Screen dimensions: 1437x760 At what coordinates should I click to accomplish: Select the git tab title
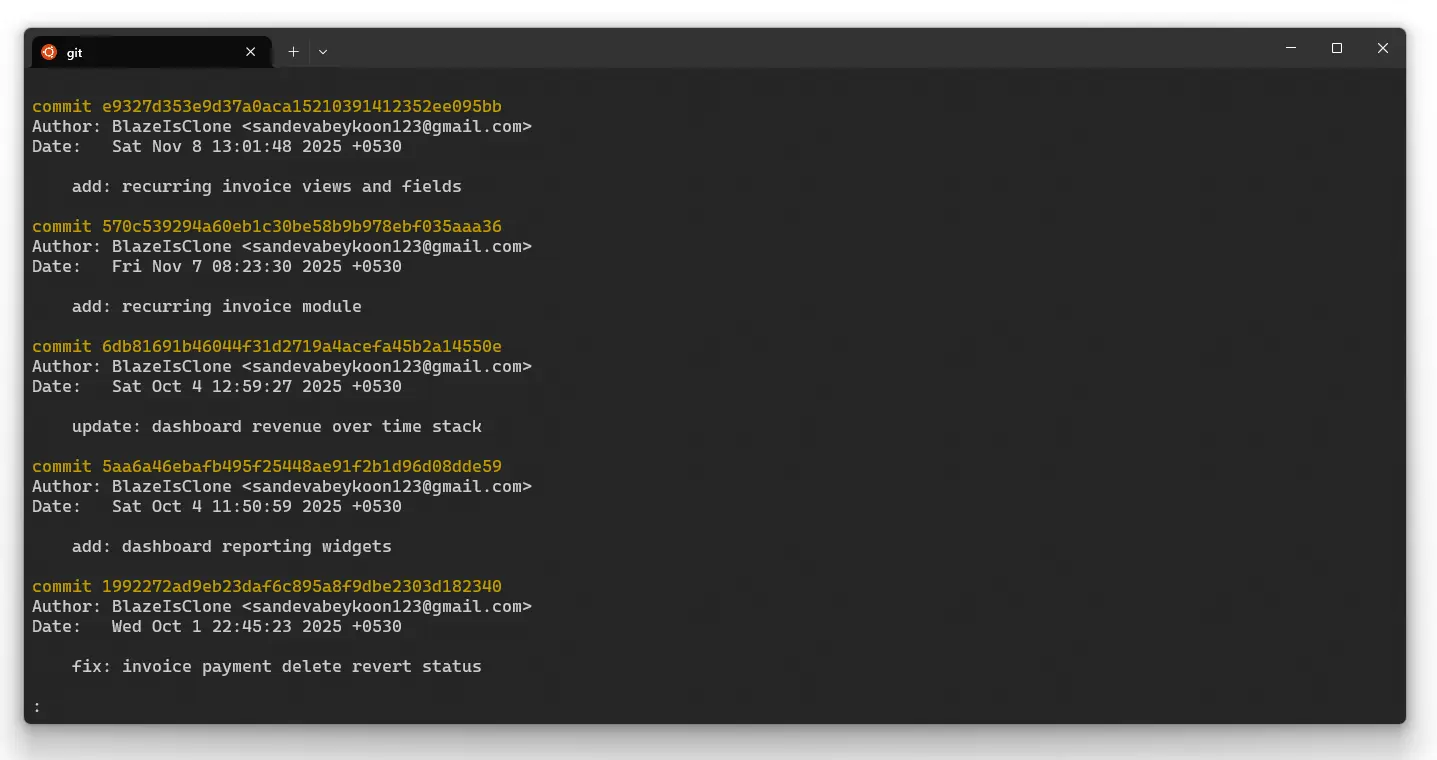coord(75,53)
